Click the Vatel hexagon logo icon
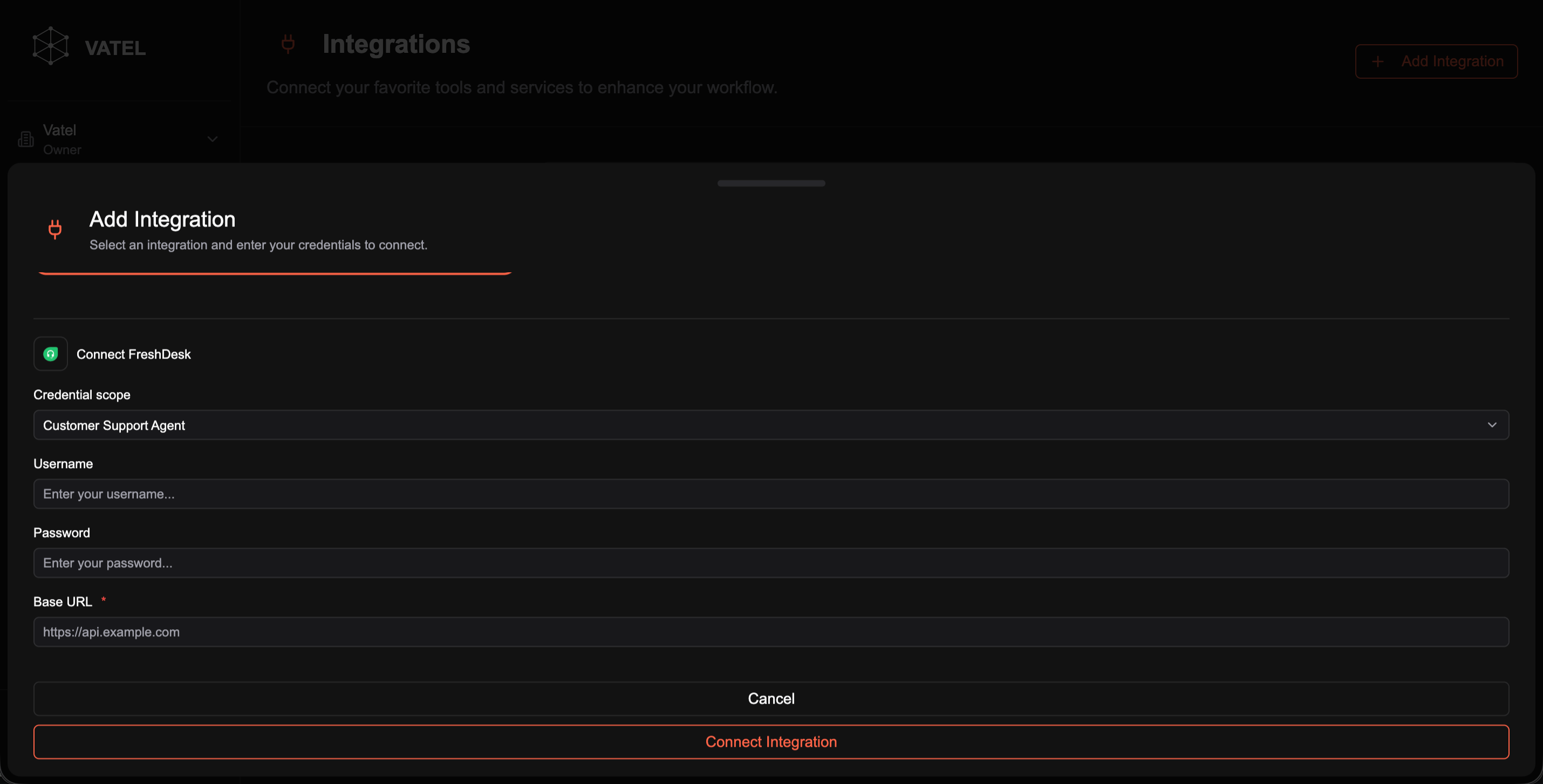Image resolution: width=1543 pixels, height=784 pixels. (50, 45)
